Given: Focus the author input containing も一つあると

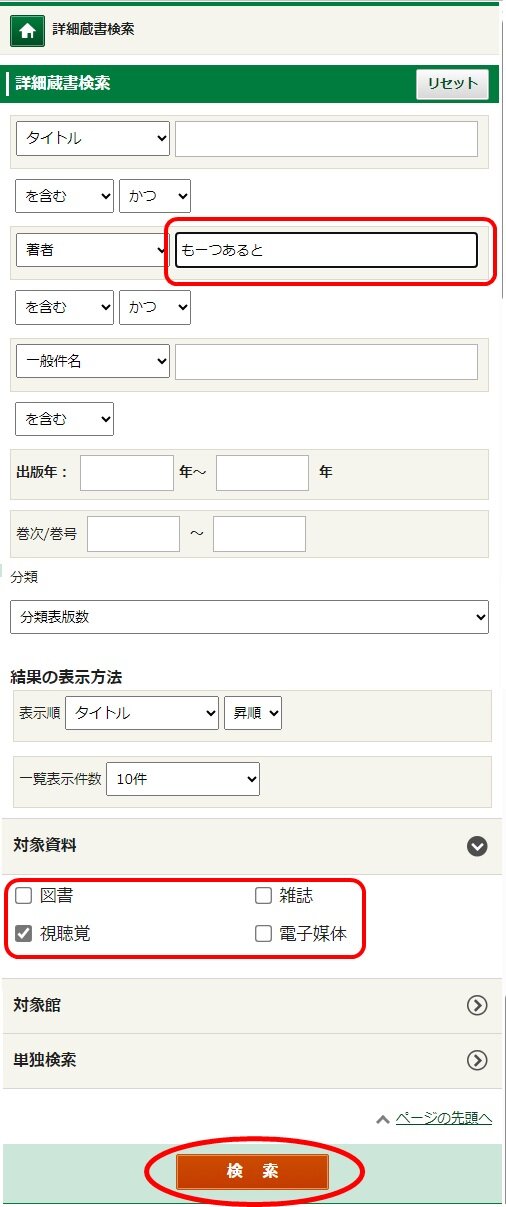Looking at the screenshot, I should click(326, 250).
